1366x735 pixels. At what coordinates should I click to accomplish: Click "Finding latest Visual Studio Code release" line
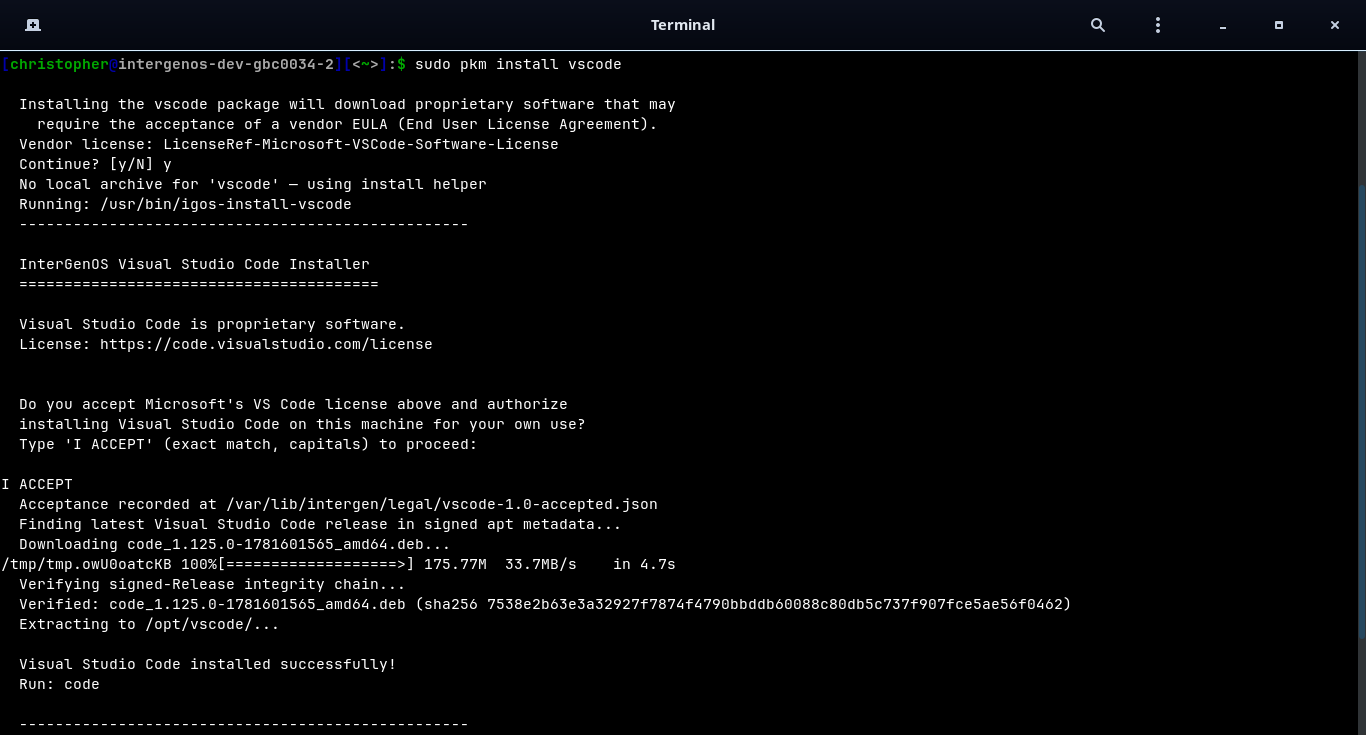tap(320, 524)
